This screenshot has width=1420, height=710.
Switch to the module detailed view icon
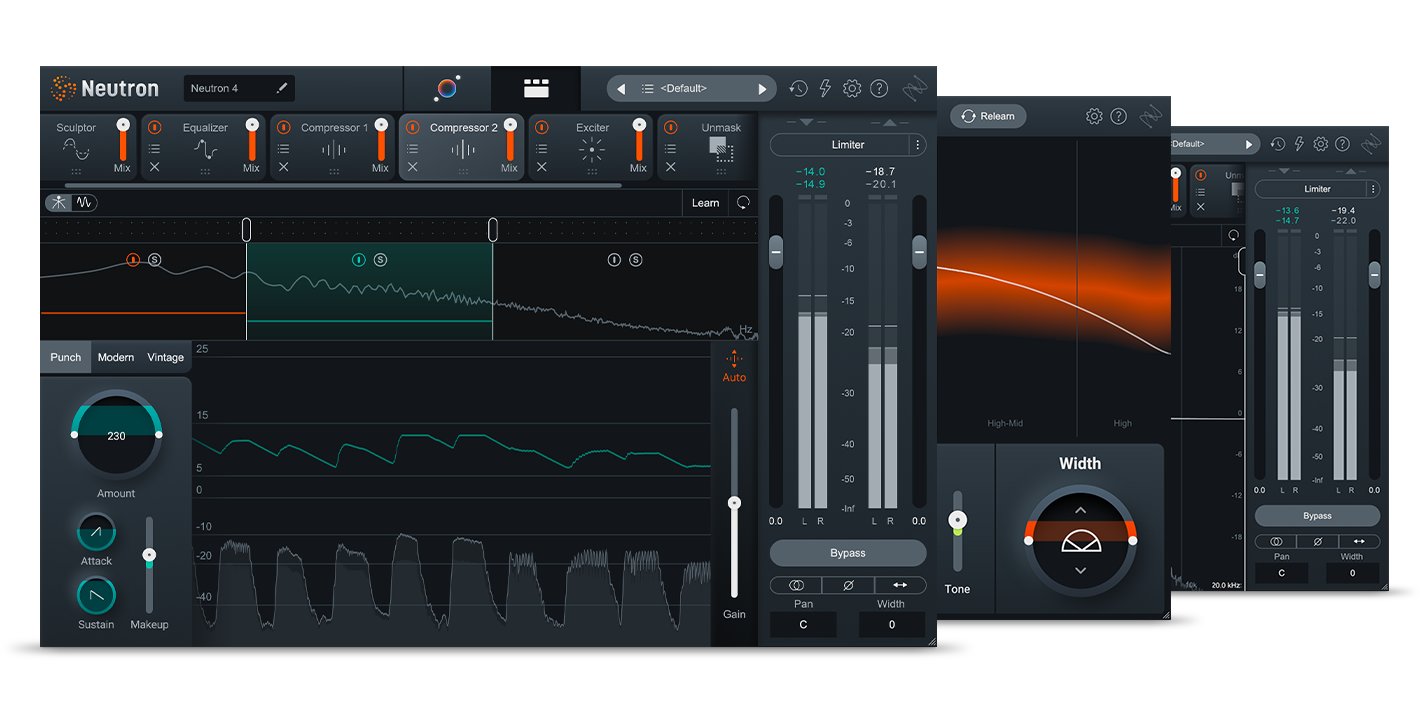click(x=536, y=89)
